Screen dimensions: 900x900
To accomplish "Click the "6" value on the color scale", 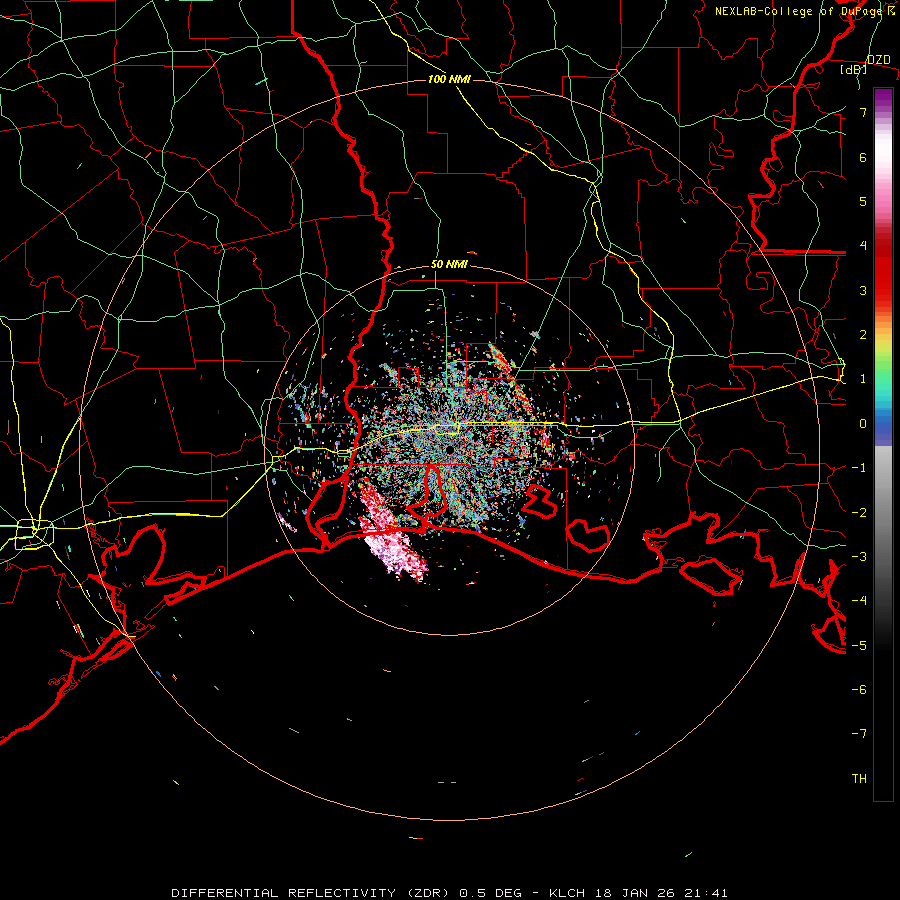I will pos(863,157).
